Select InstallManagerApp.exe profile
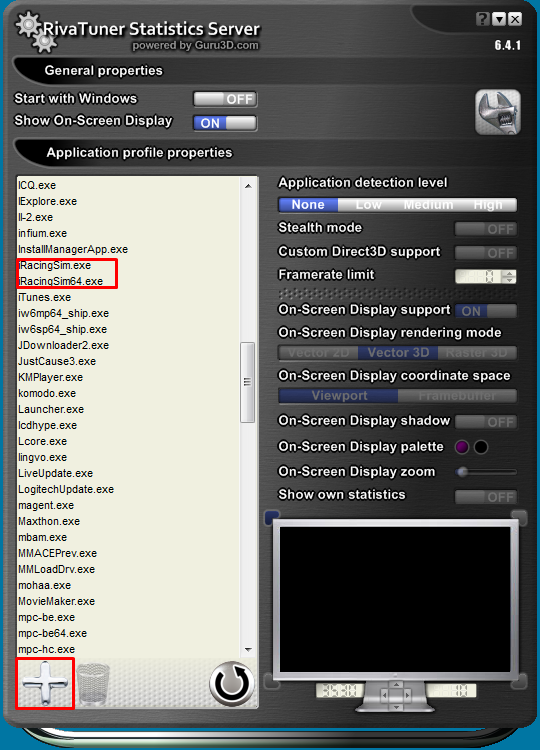Viewport: 540px width, 750px height. [x=73, y=250]
